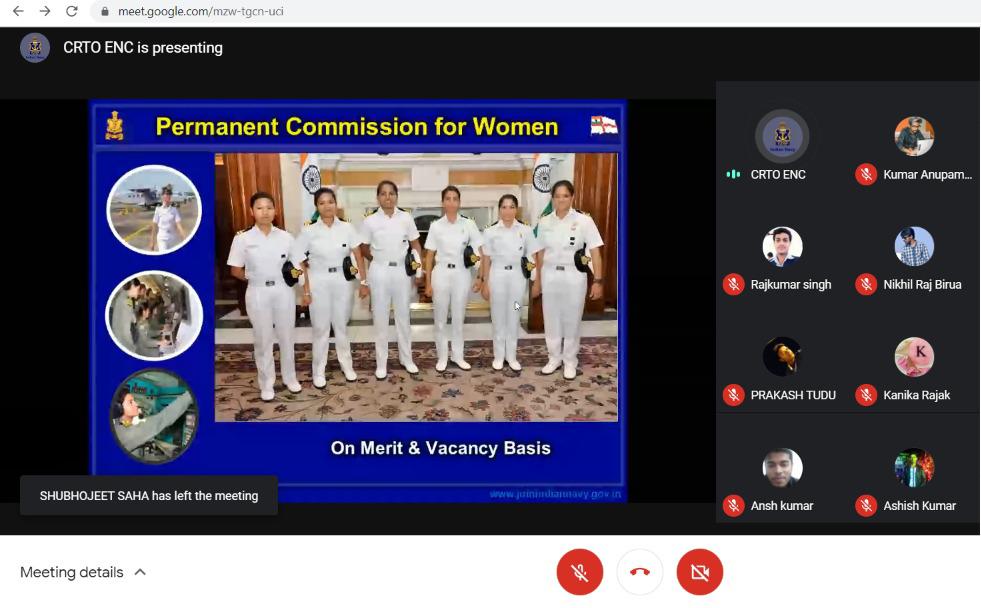Image resolution: width=981 pixels, height=608 pixels.
Task: Toggle your microphone on
Action: 580,572
